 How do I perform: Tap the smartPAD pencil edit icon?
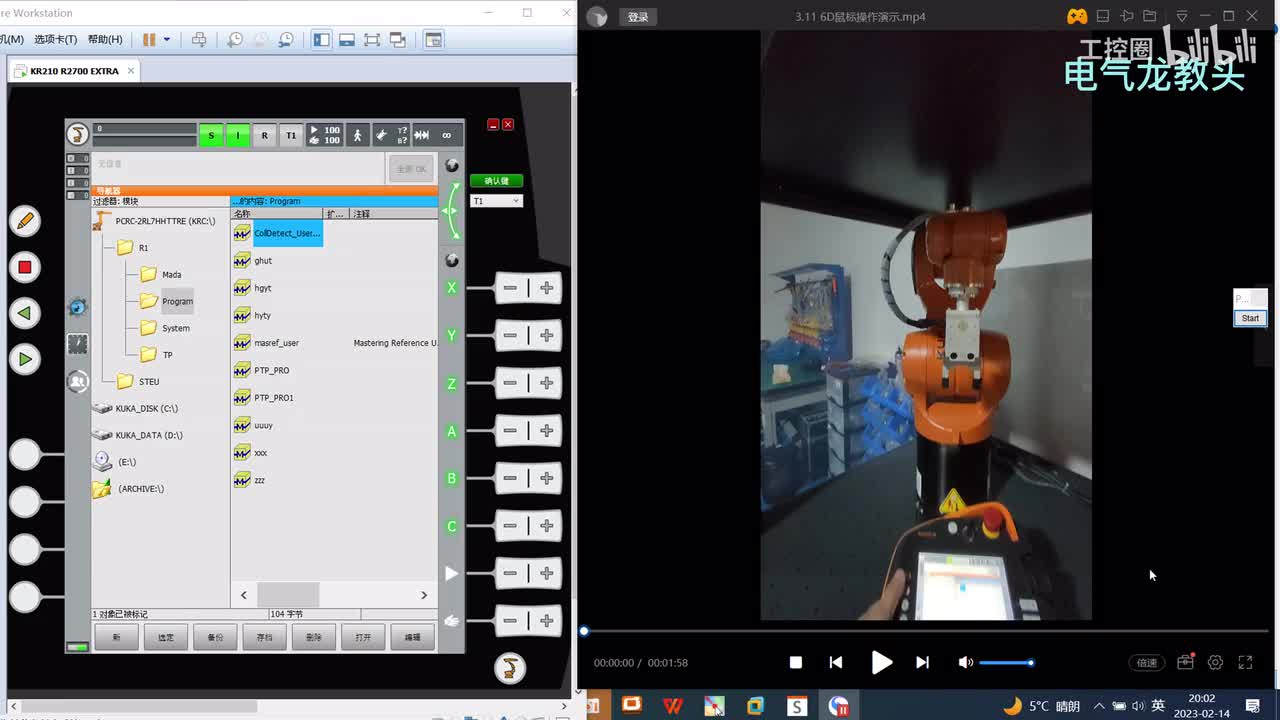(25, 221)
